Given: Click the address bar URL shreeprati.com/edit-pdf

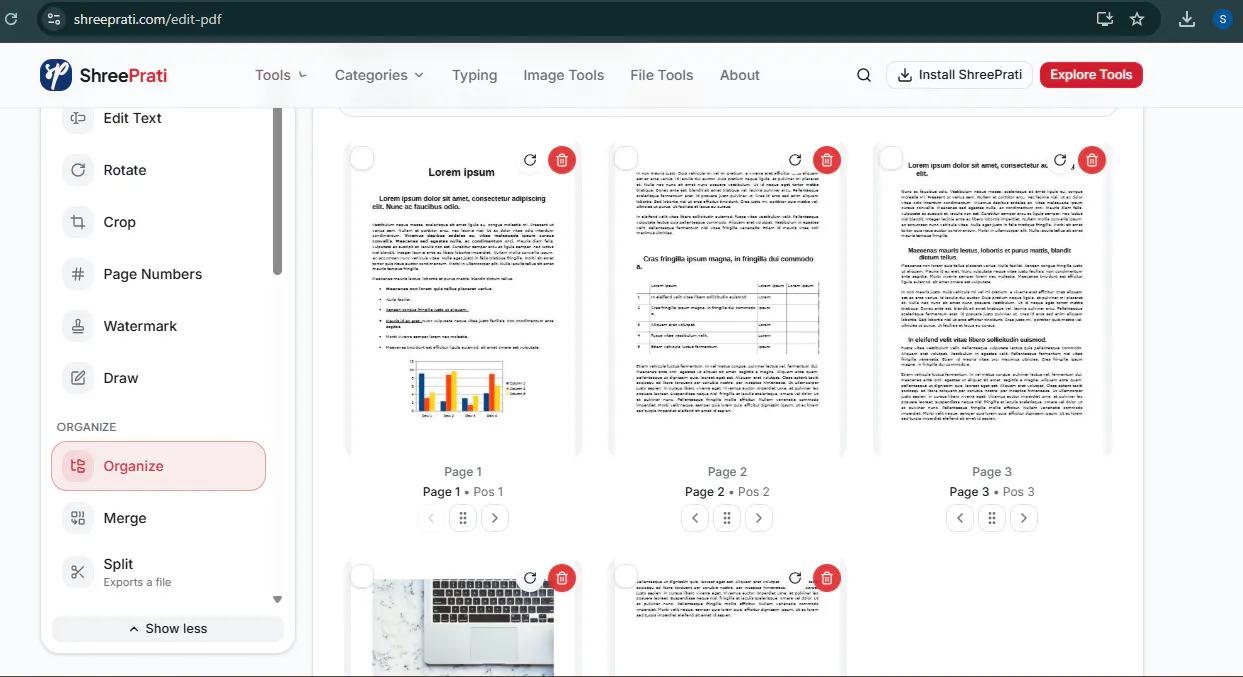Looking at the screenshot, I should click(x=148, y=19).
